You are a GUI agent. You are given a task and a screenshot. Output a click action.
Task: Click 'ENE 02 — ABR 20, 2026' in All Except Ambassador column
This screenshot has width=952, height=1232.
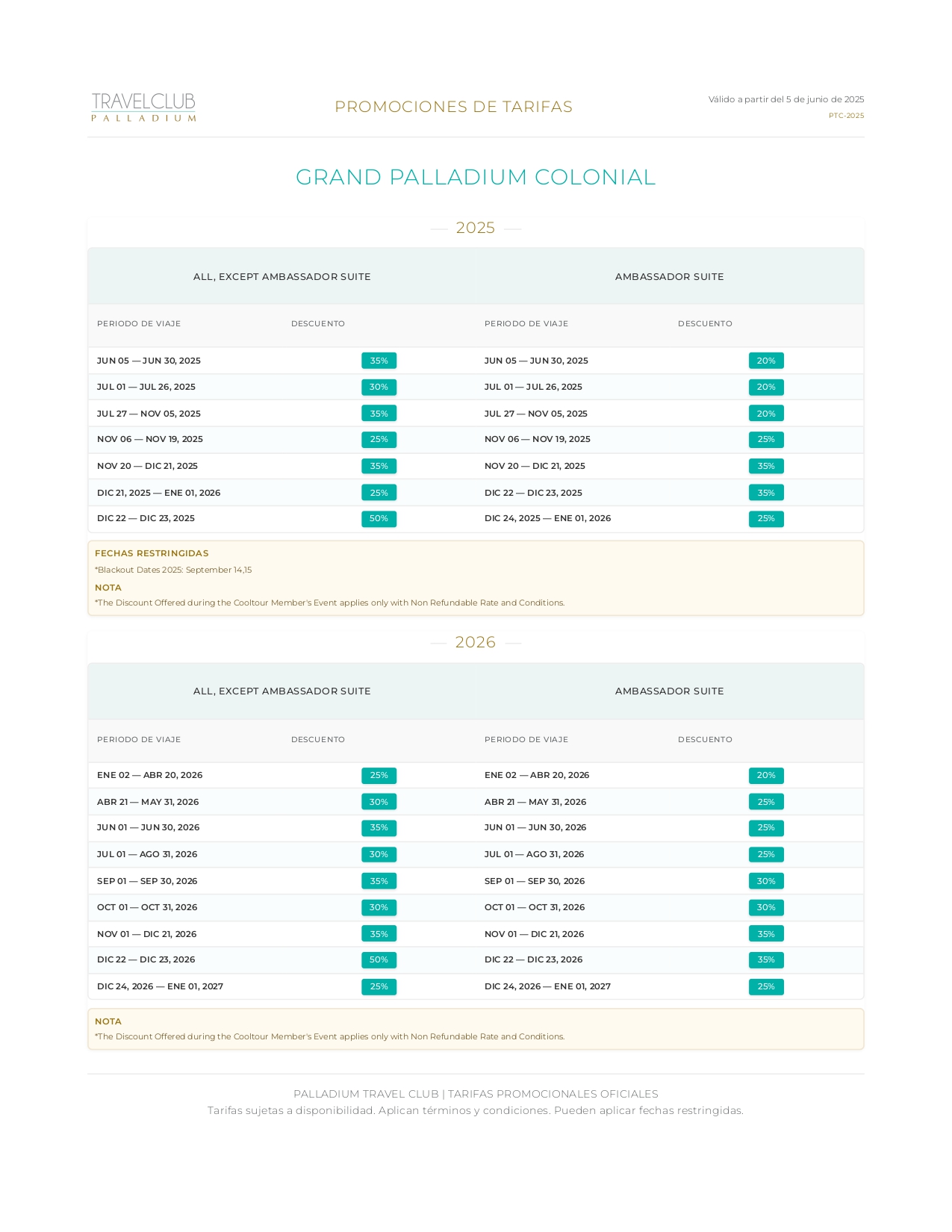(150, 775)
